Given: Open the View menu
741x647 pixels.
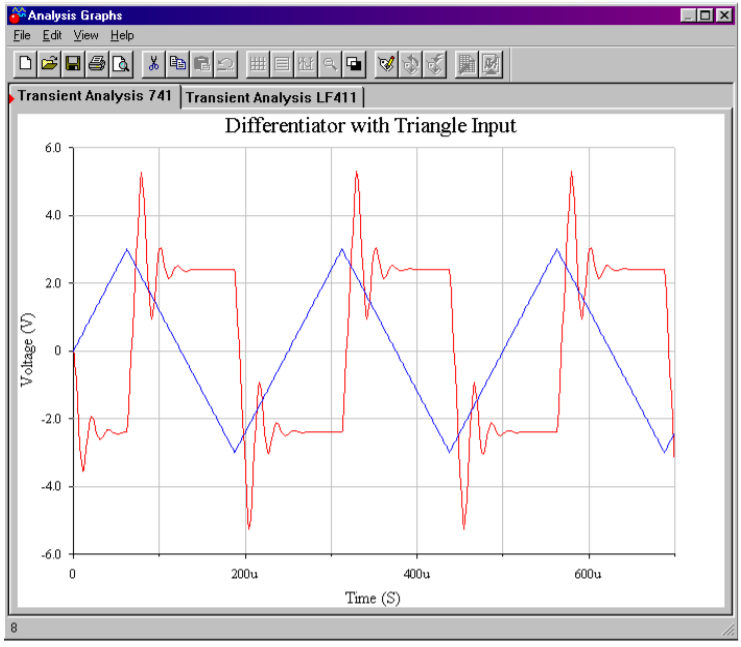Looking at the screenshot, I should 86,35.
